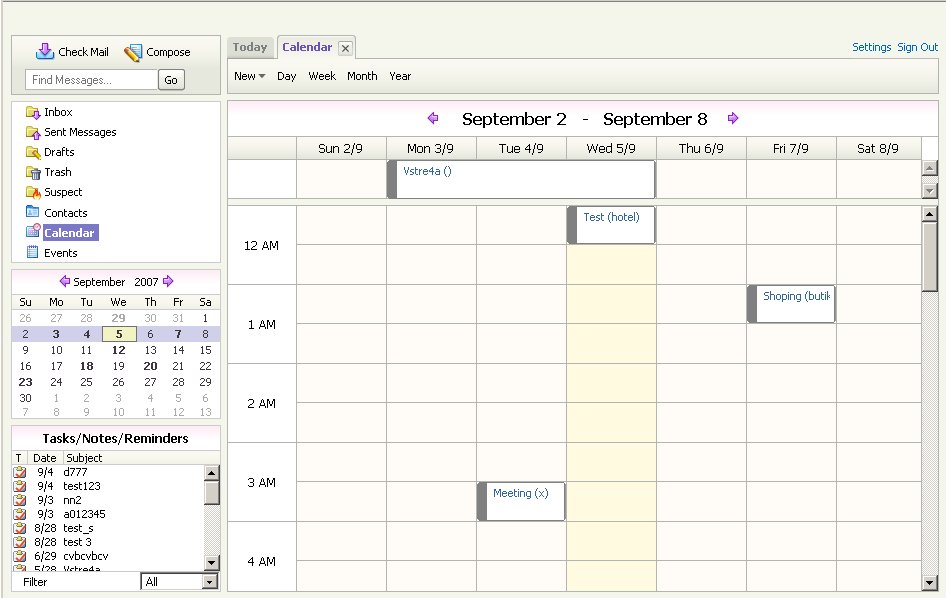Switch to the Today tab
Image resolution: width=946 pixels, height=598 pixels.
click(250, 46)
